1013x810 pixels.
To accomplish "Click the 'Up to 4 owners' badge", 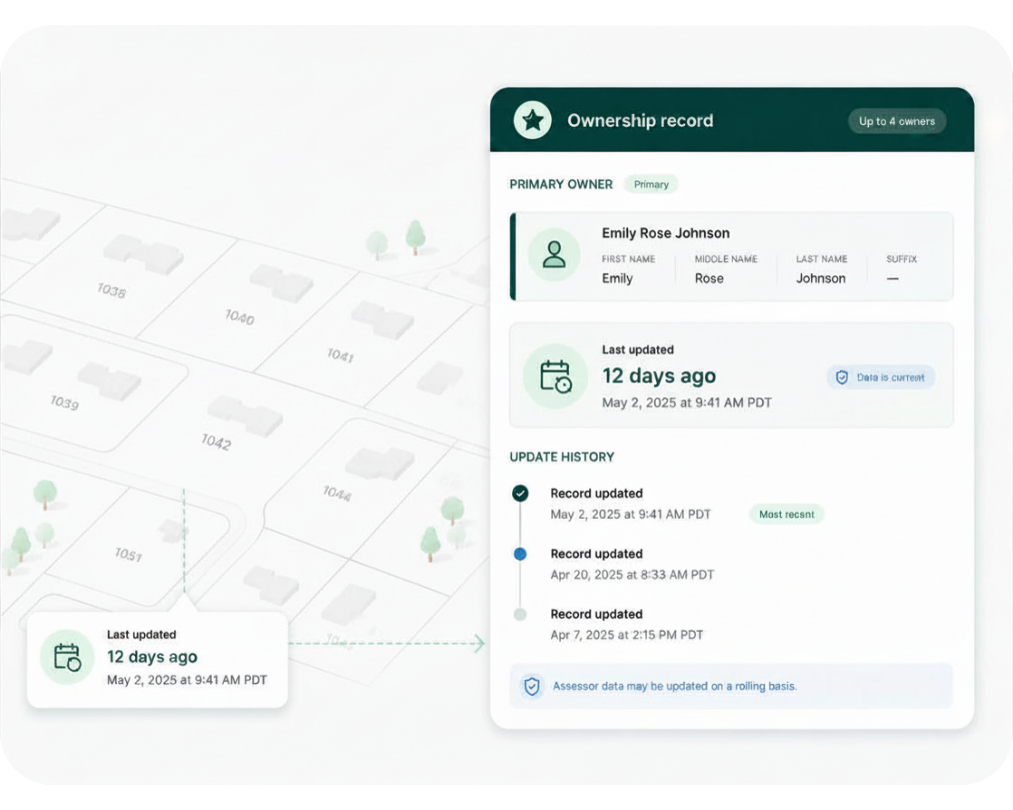I will [x=897, y=121].
